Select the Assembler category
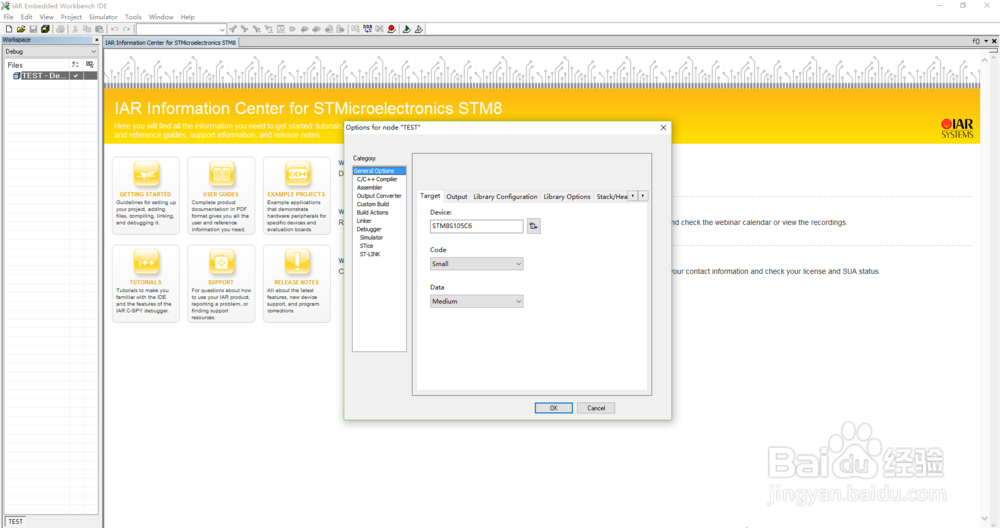1000x528 pixels. coord(369,187)
